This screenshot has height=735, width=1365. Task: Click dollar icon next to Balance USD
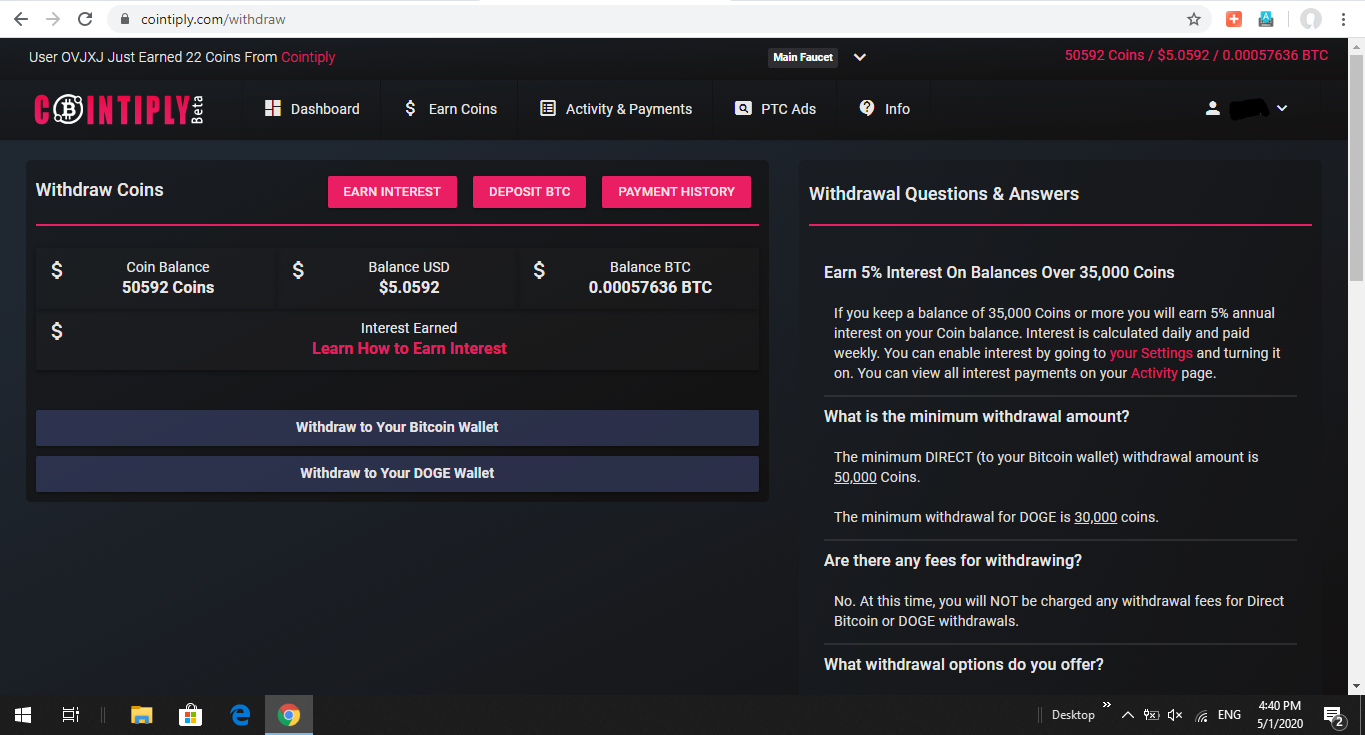pyautogui.click(x=298, y=270)
